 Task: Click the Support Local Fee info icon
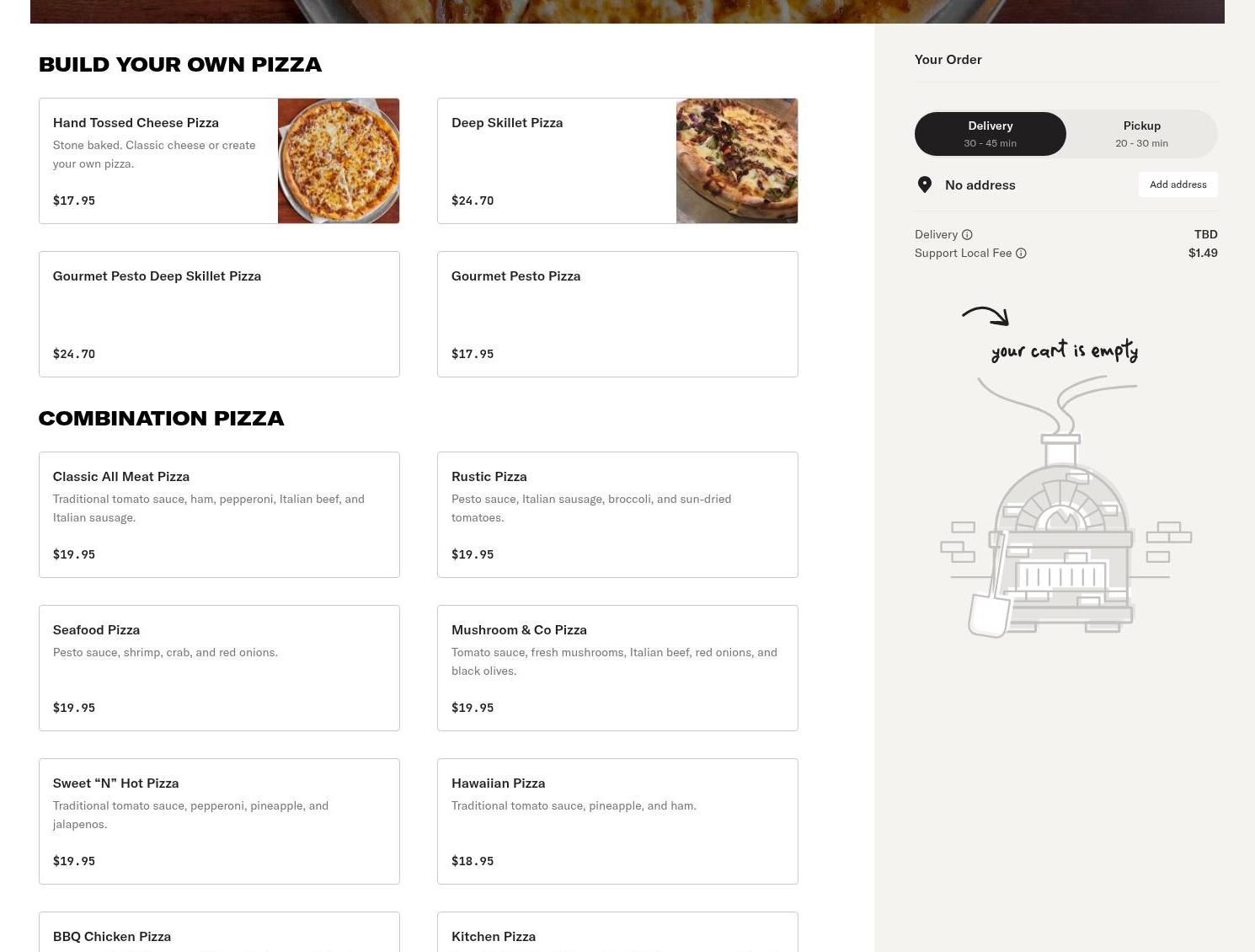click(1021, 254)
